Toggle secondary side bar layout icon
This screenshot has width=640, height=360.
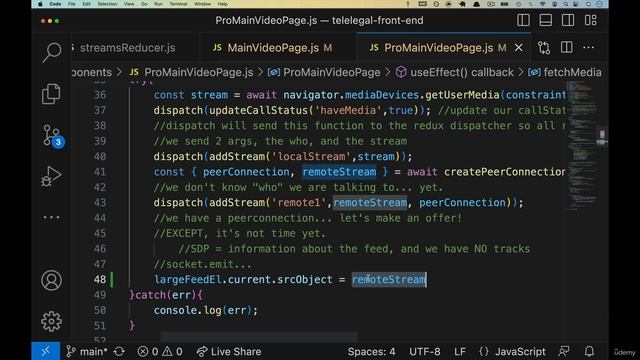[x=568, y=20]
